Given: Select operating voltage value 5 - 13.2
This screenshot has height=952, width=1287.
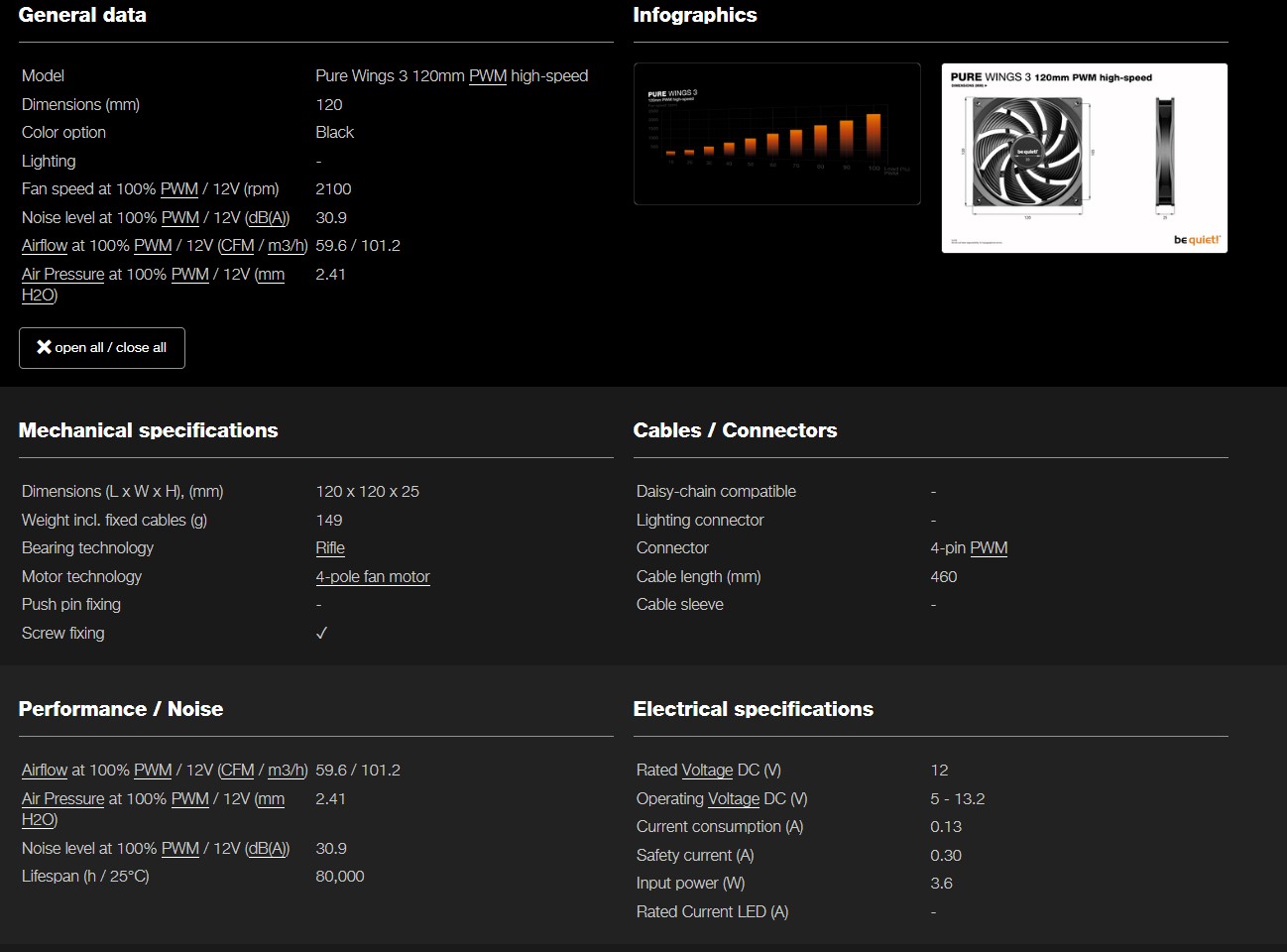Looking at the screenshot, I should [958, 799].
